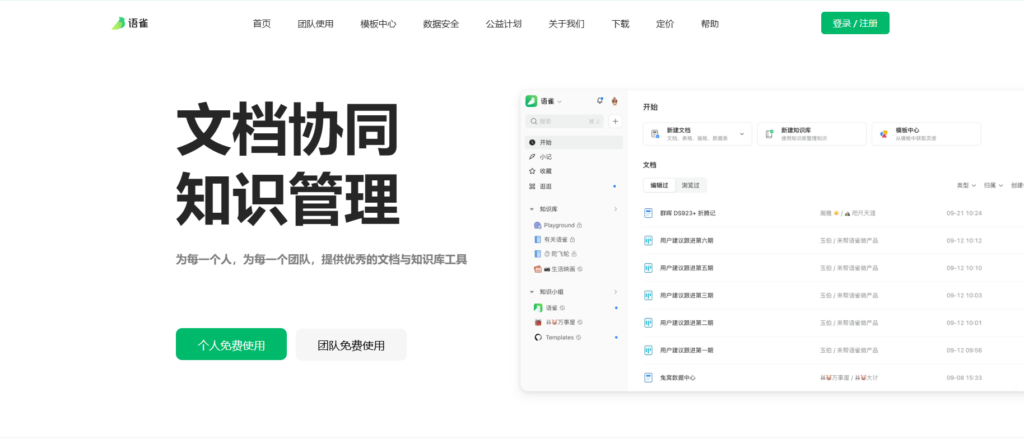Click the board icon beside 用户建议跟进第二期
This screenshot has height=439, width=1024.
[648, 323]
